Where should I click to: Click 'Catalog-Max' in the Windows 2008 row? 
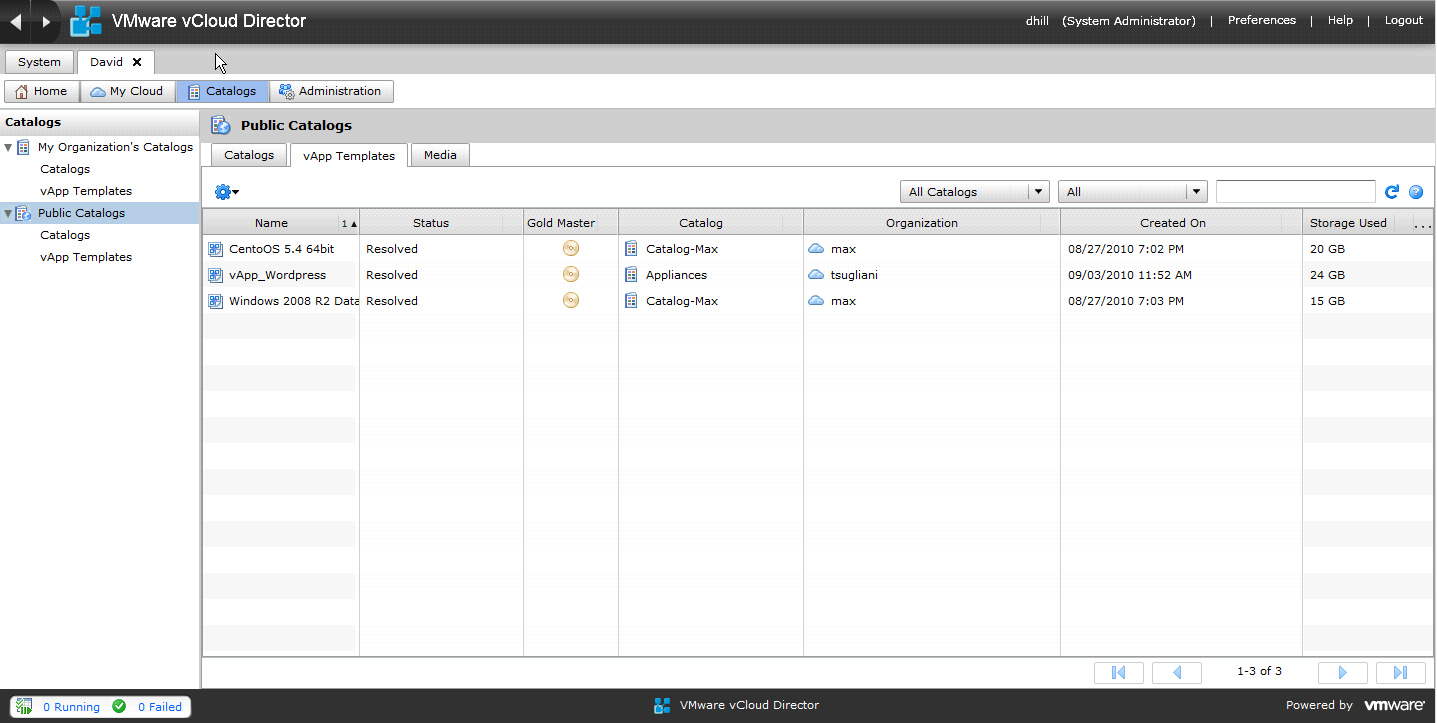[x=682, y=301]
